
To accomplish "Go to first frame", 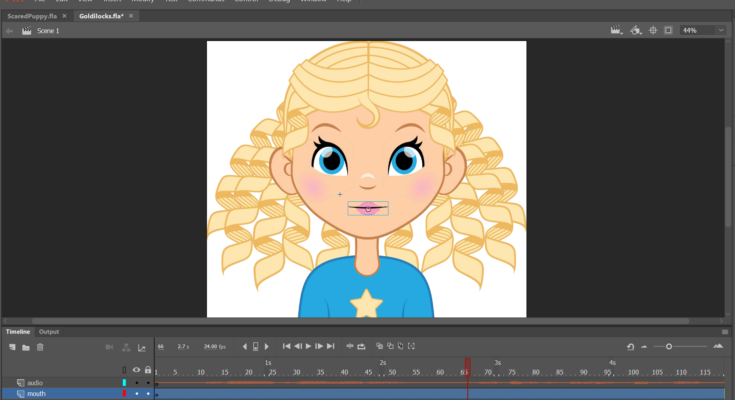I will pyautogui.click(x=286, y=346).
